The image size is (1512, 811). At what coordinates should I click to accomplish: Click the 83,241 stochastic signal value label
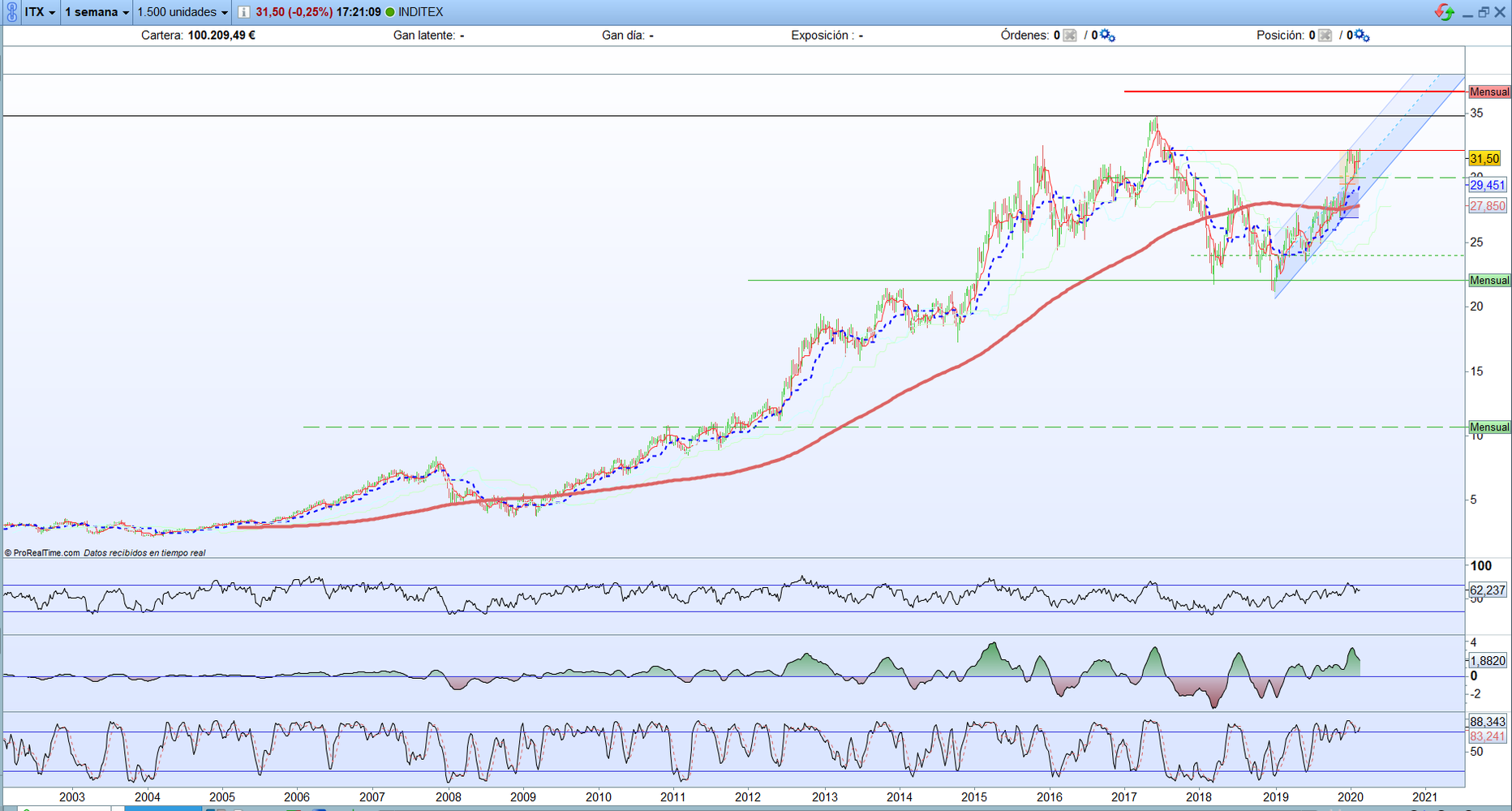point(1488,736)
